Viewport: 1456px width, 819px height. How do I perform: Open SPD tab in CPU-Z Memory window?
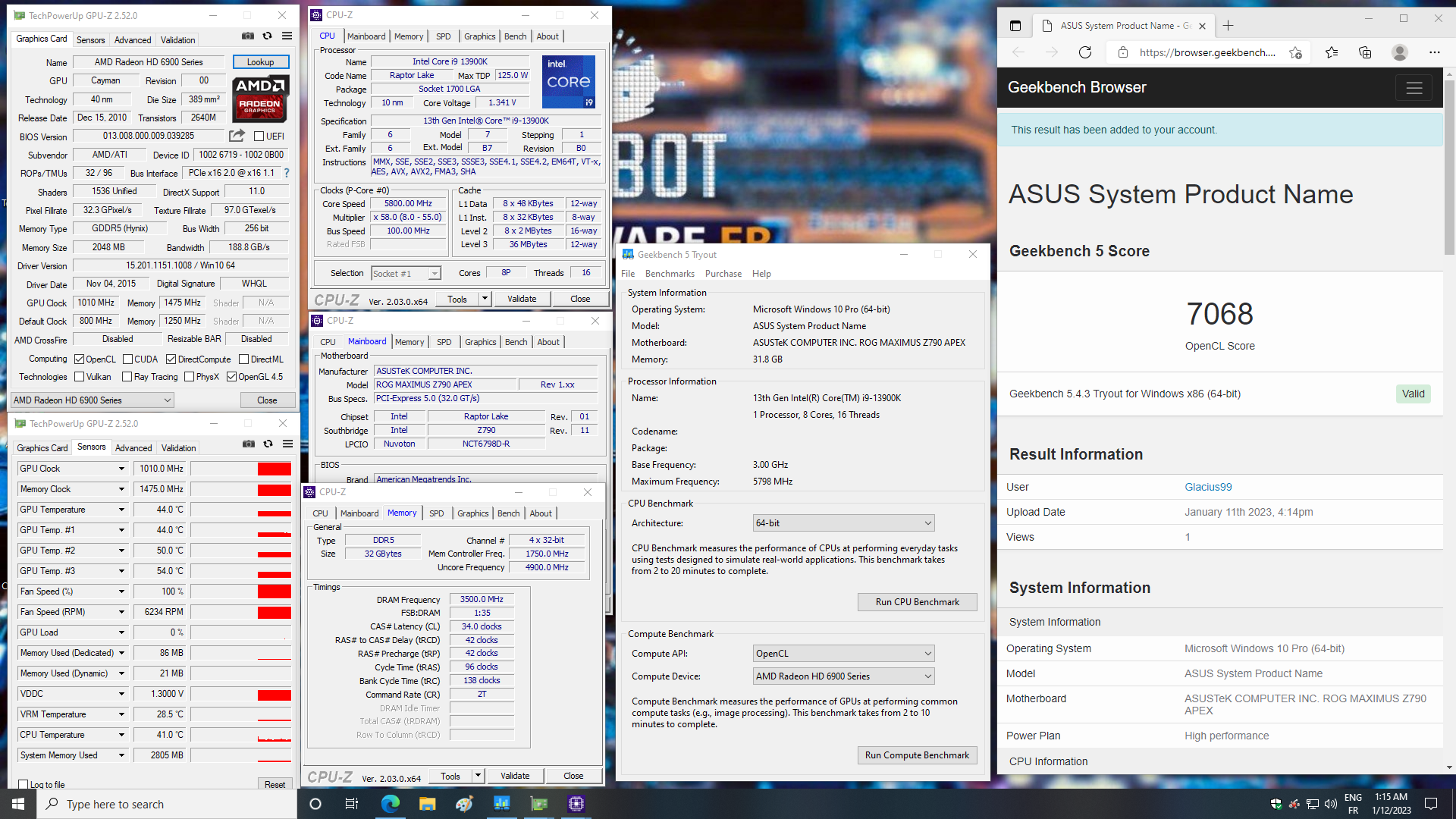(x=437, y=513)
